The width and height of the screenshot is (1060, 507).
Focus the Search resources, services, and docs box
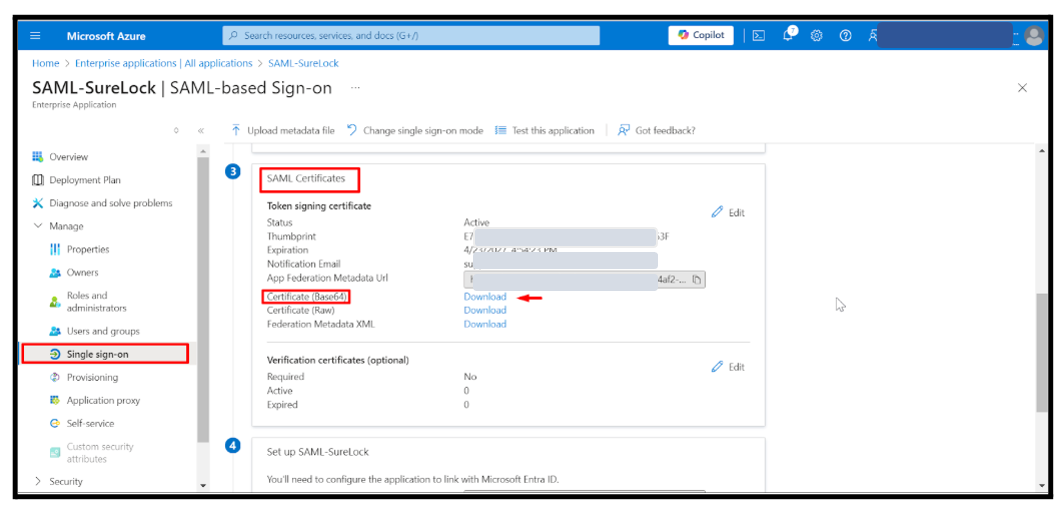click(411, 35)
